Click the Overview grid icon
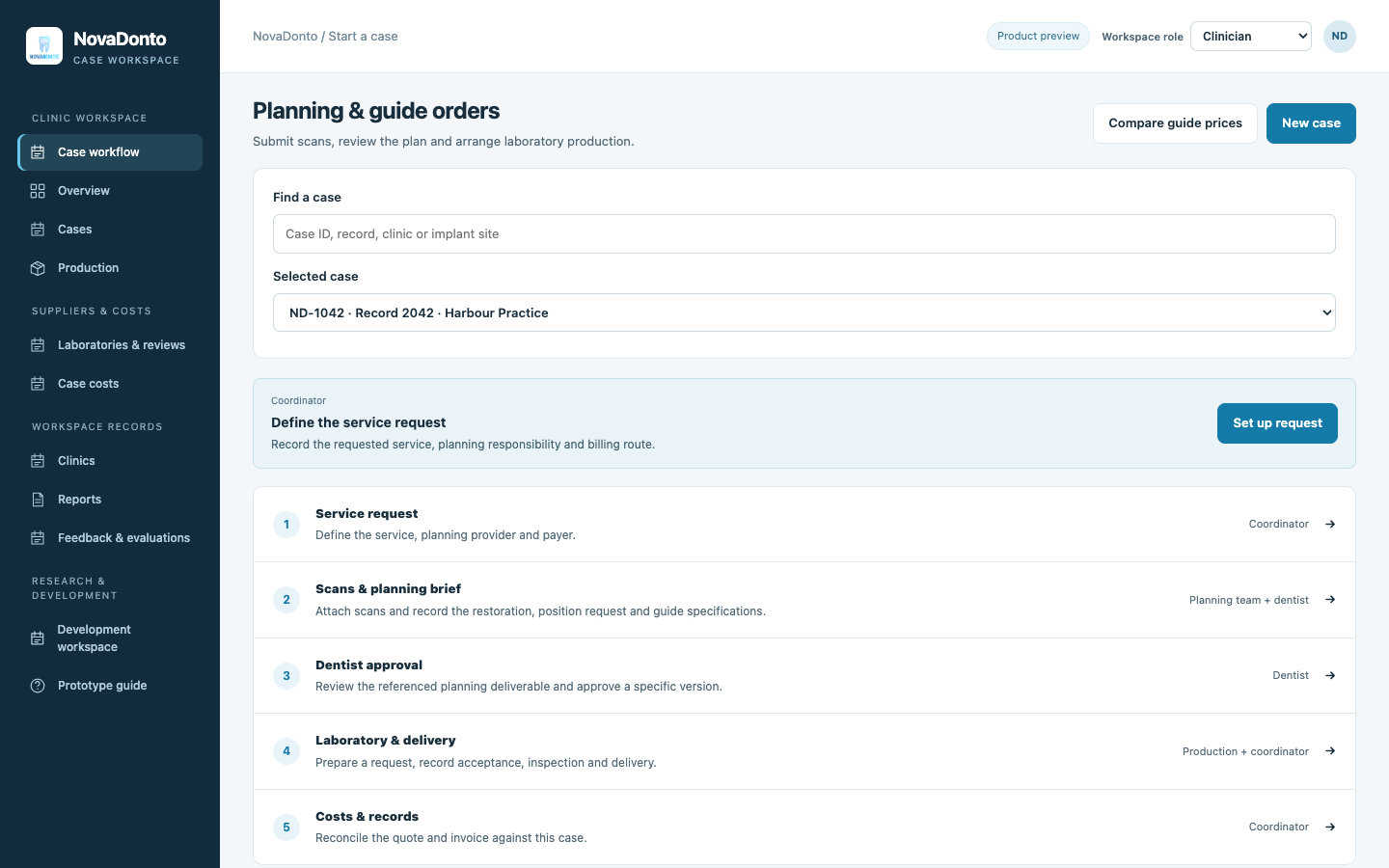The height and width of the screenshot is (868, 1389). (38, 191)
